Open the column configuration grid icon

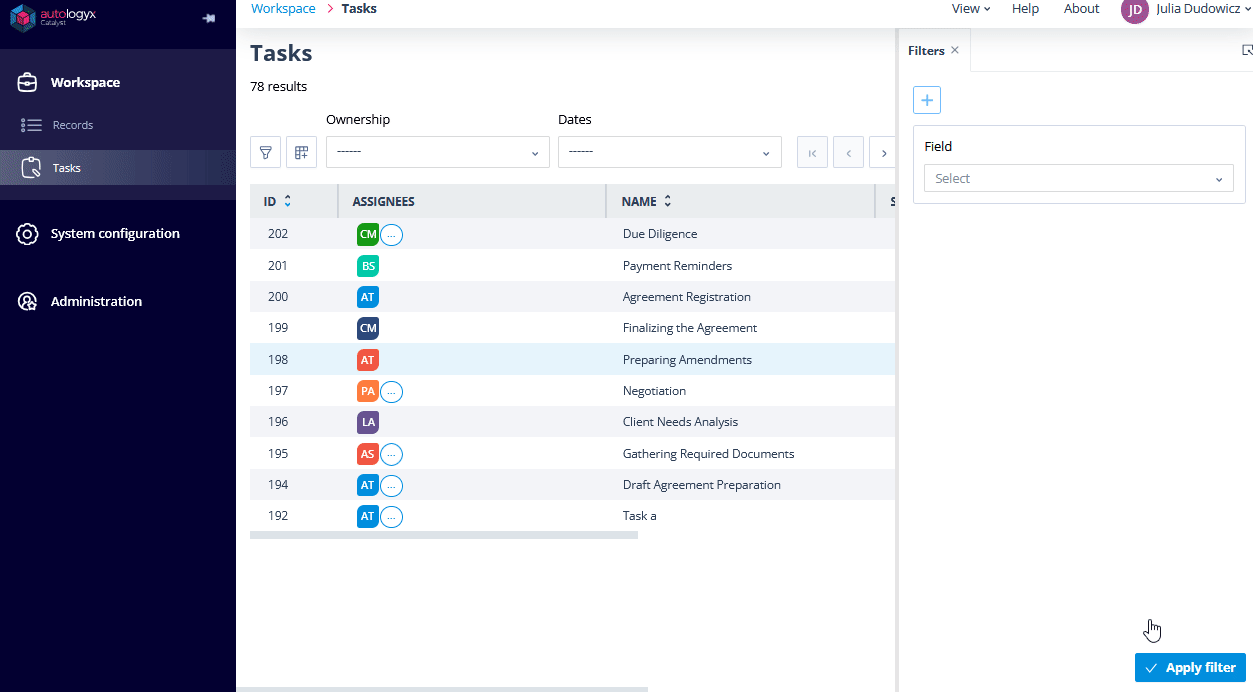tap(301, 152)
